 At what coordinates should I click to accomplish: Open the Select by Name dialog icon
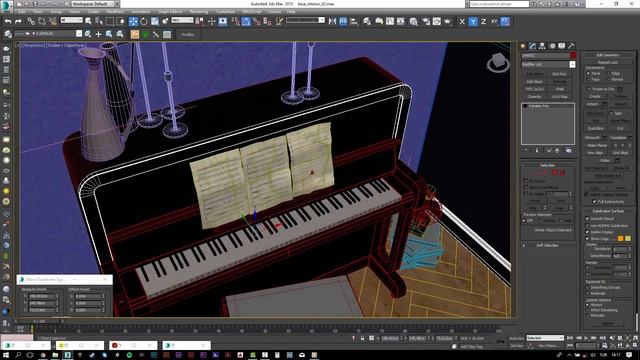click(x=99, y=22)
